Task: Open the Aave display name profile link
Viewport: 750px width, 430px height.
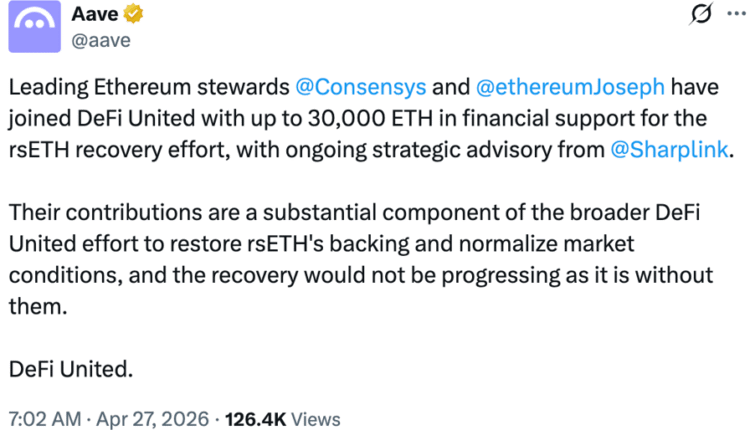Action: pos(93,15)
